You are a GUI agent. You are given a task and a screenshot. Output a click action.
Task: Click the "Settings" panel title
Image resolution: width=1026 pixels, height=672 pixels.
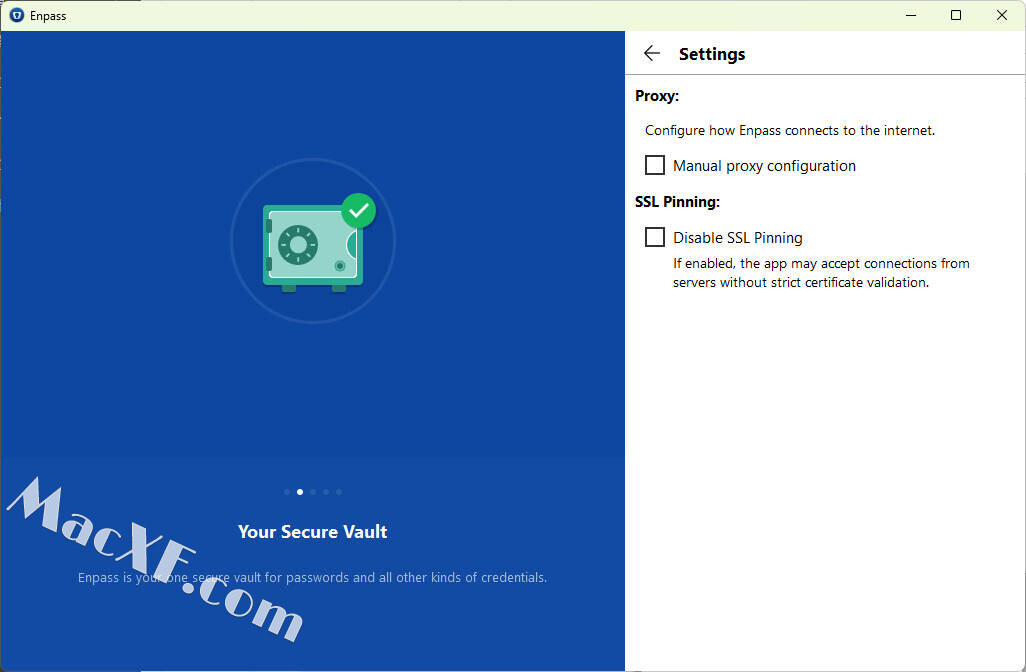click(712, 54)
